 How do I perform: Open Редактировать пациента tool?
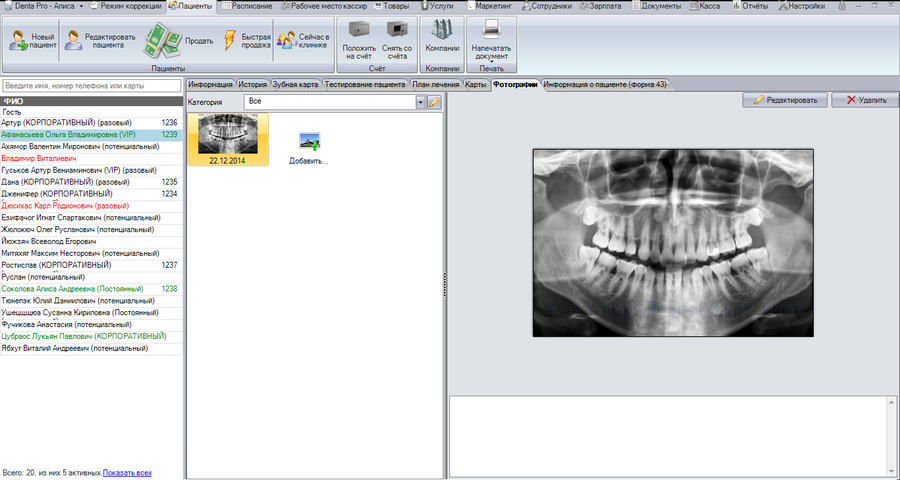point(73,40)
